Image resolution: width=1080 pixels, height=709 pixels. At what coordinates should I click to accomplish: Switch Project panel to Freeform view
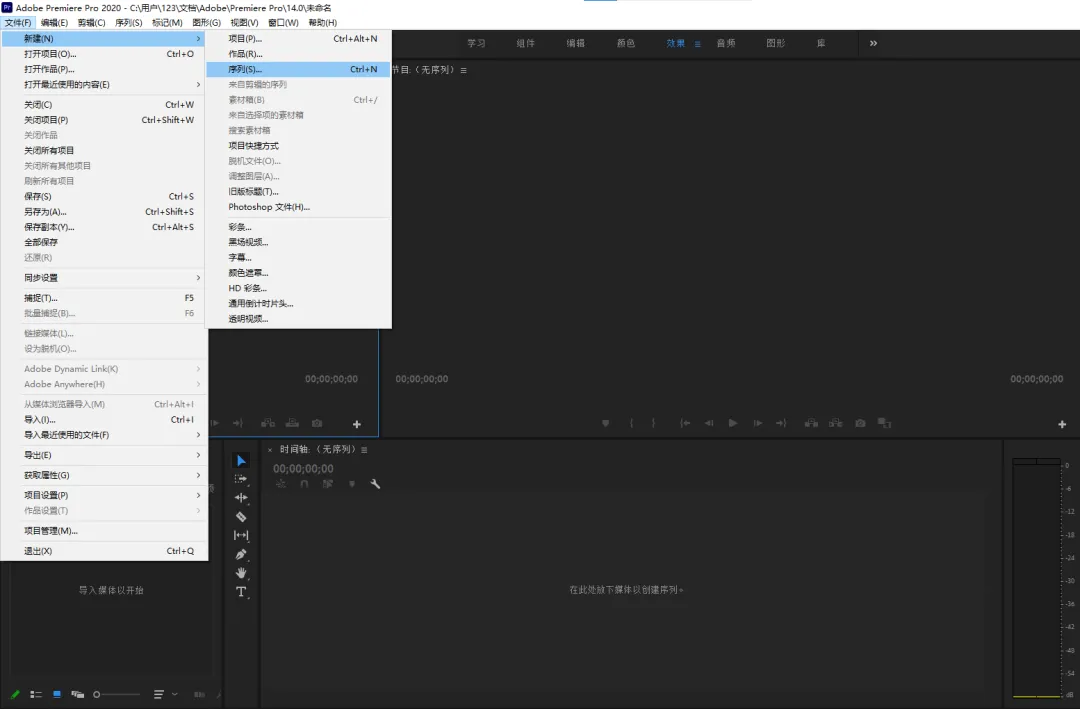point(78,695)
